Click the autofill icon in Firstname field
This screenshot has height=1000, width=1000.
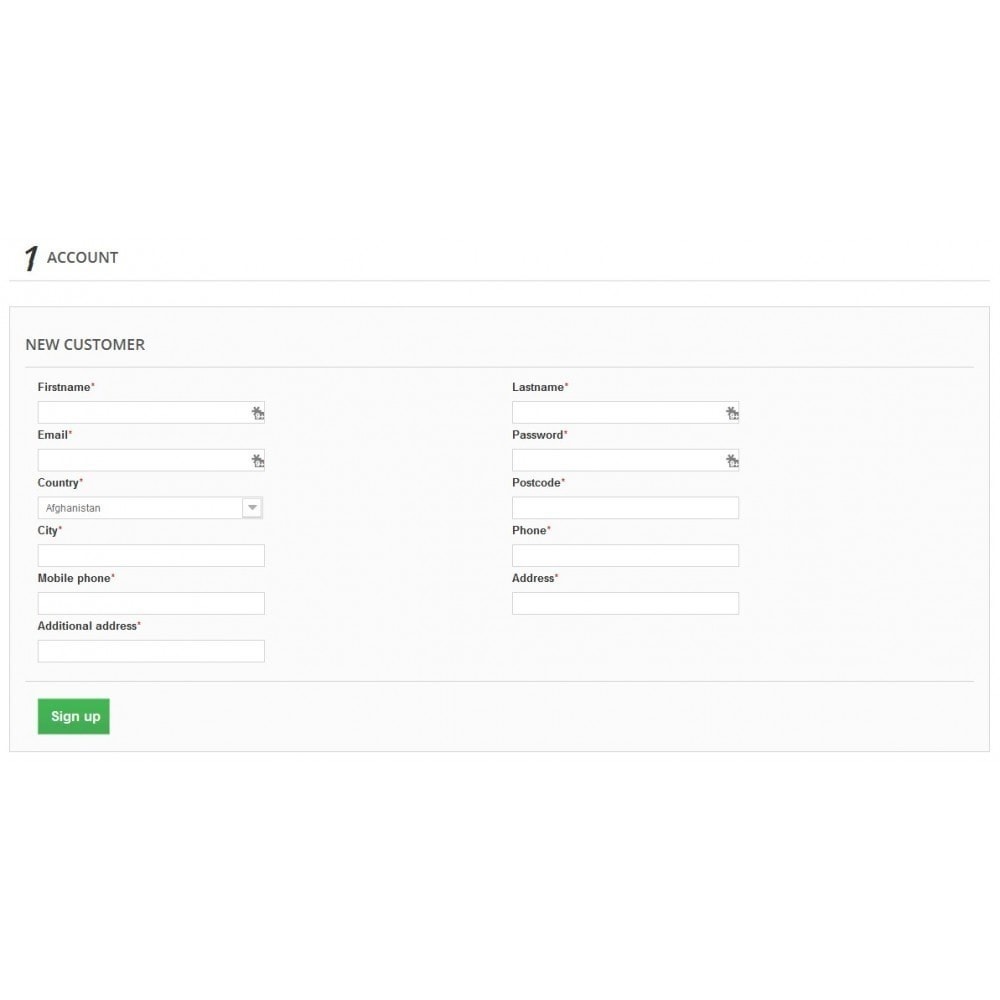pyautogui.click(x=258, y=413)
